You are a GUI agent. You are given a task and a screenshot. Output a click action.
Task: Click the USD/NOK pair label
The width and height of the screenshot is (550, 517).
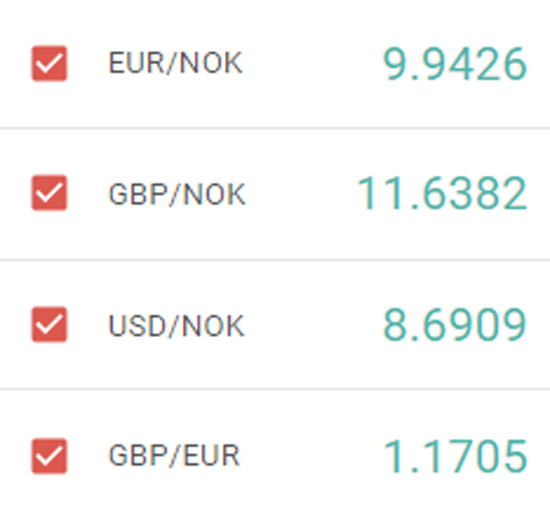tap(176, 326)
